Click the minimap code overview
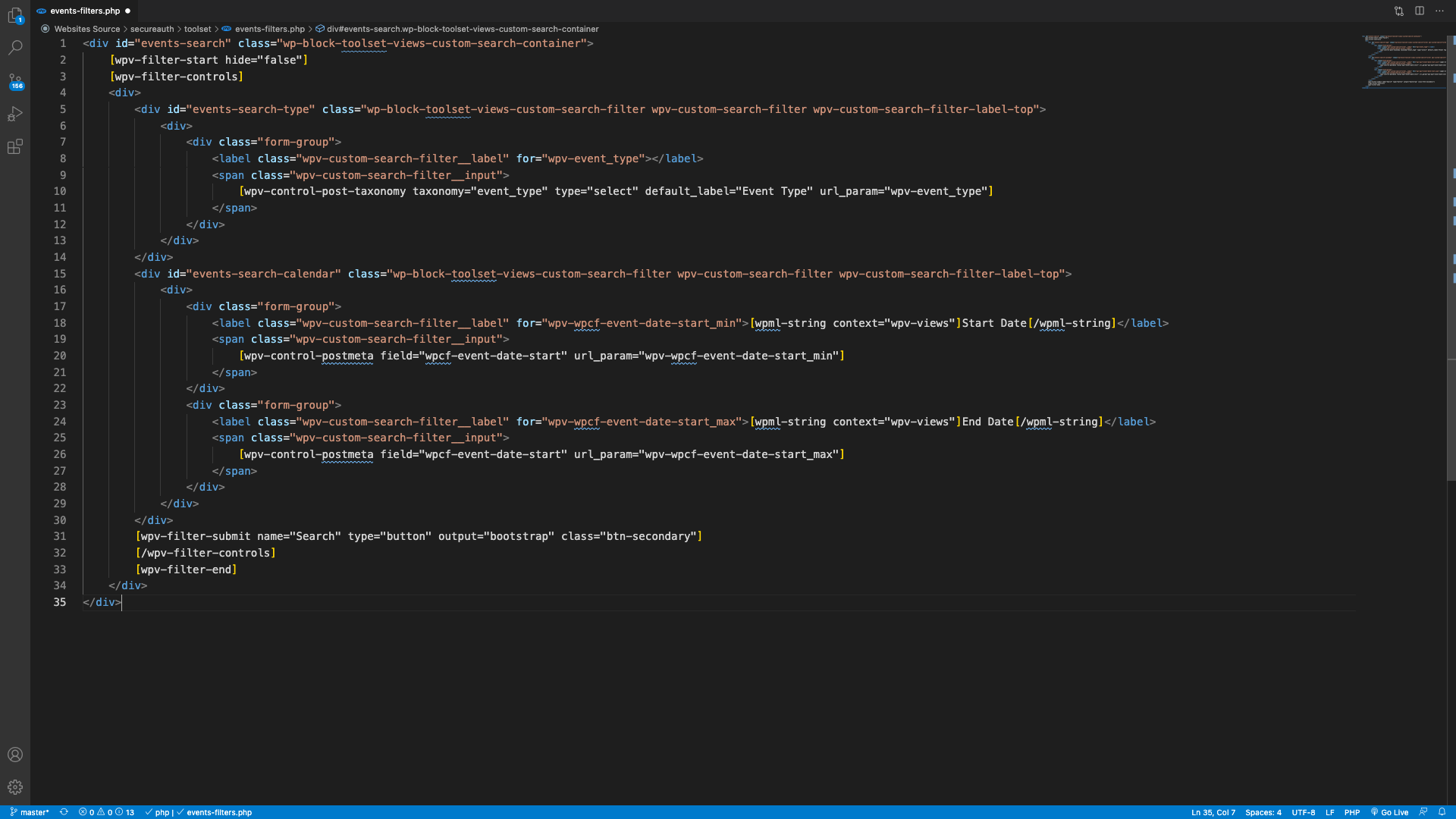The width and height of the screenshot is (1456, 819). coord(1404,62)
